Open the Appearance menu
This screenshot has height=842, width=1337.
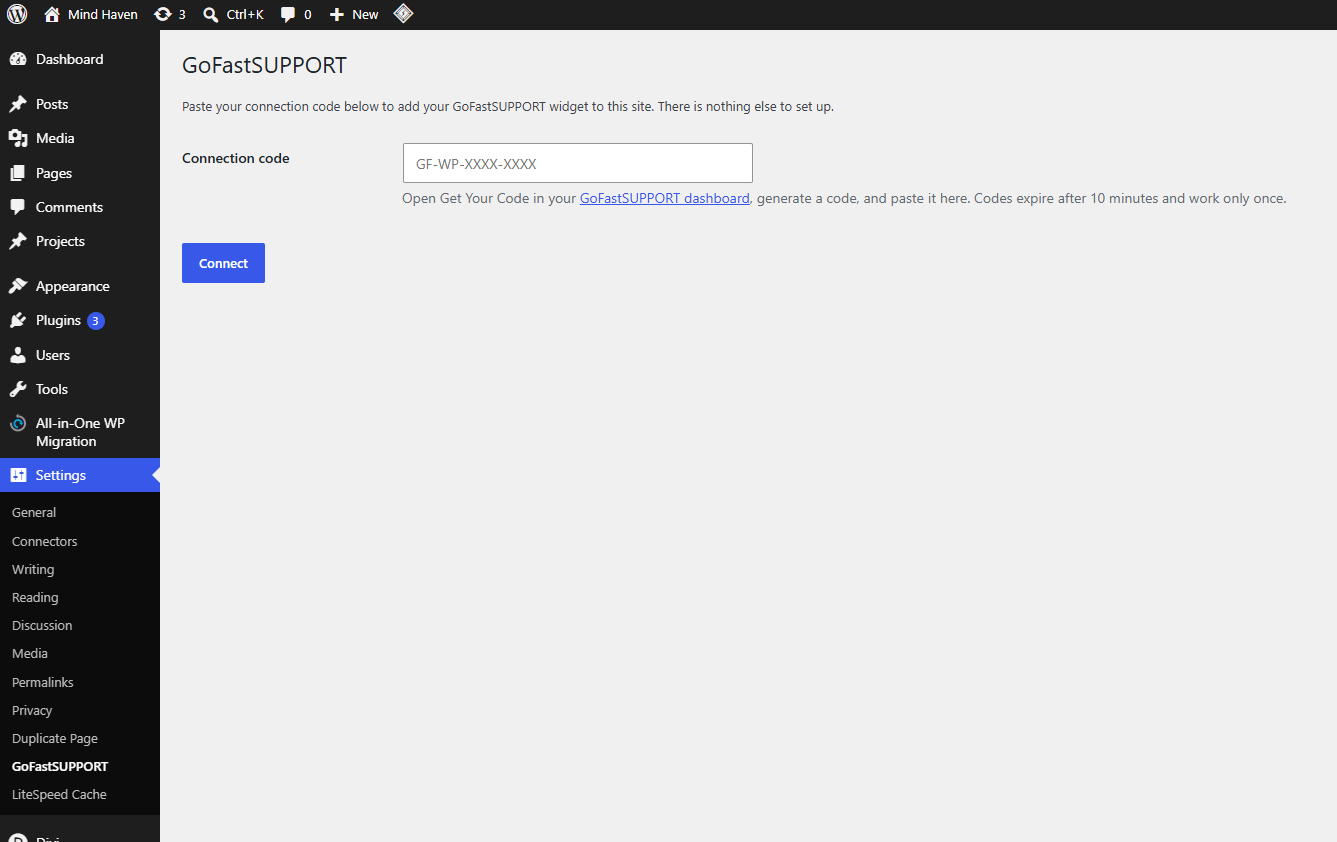(80, 286)
